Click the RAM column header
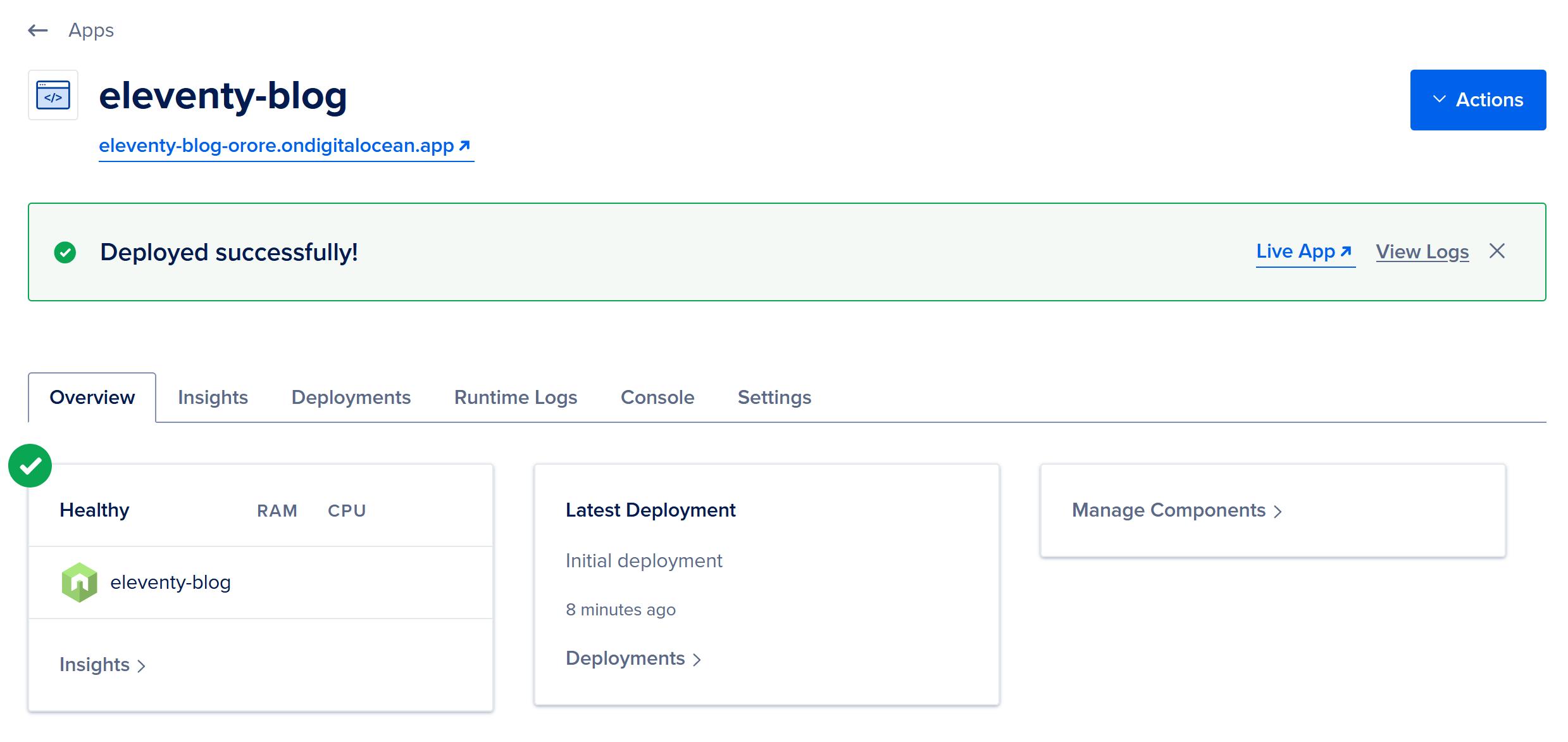Screen dimensions: 1568x742 tap(277, 511)
